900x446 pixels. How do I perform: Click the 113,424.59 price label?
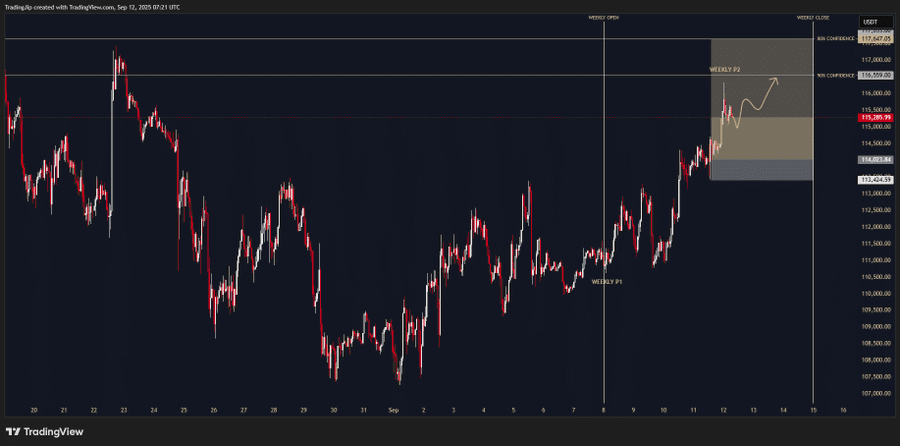tap(874, 179)
